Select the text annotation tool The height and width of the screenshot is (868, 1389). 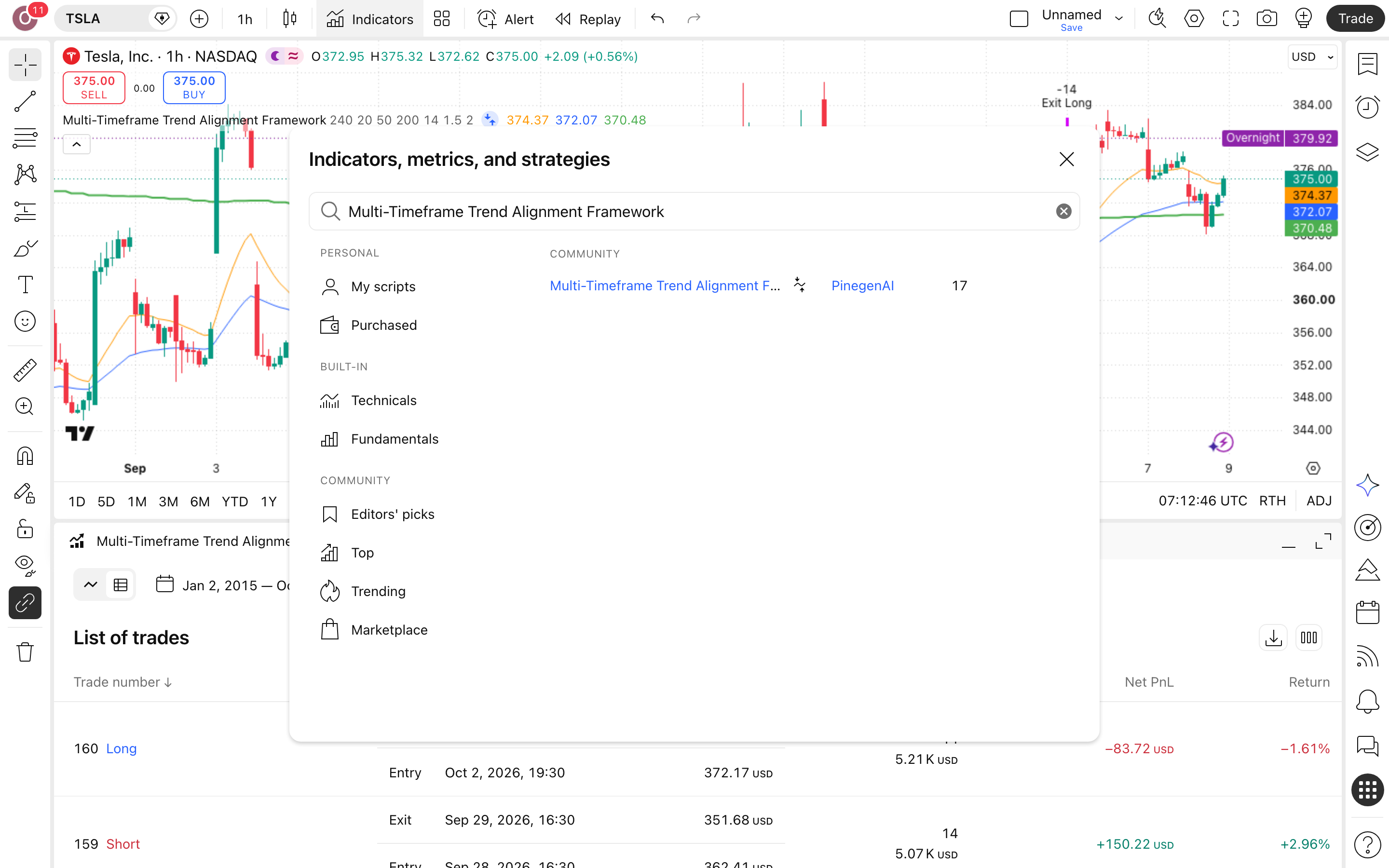pos(25,285)
